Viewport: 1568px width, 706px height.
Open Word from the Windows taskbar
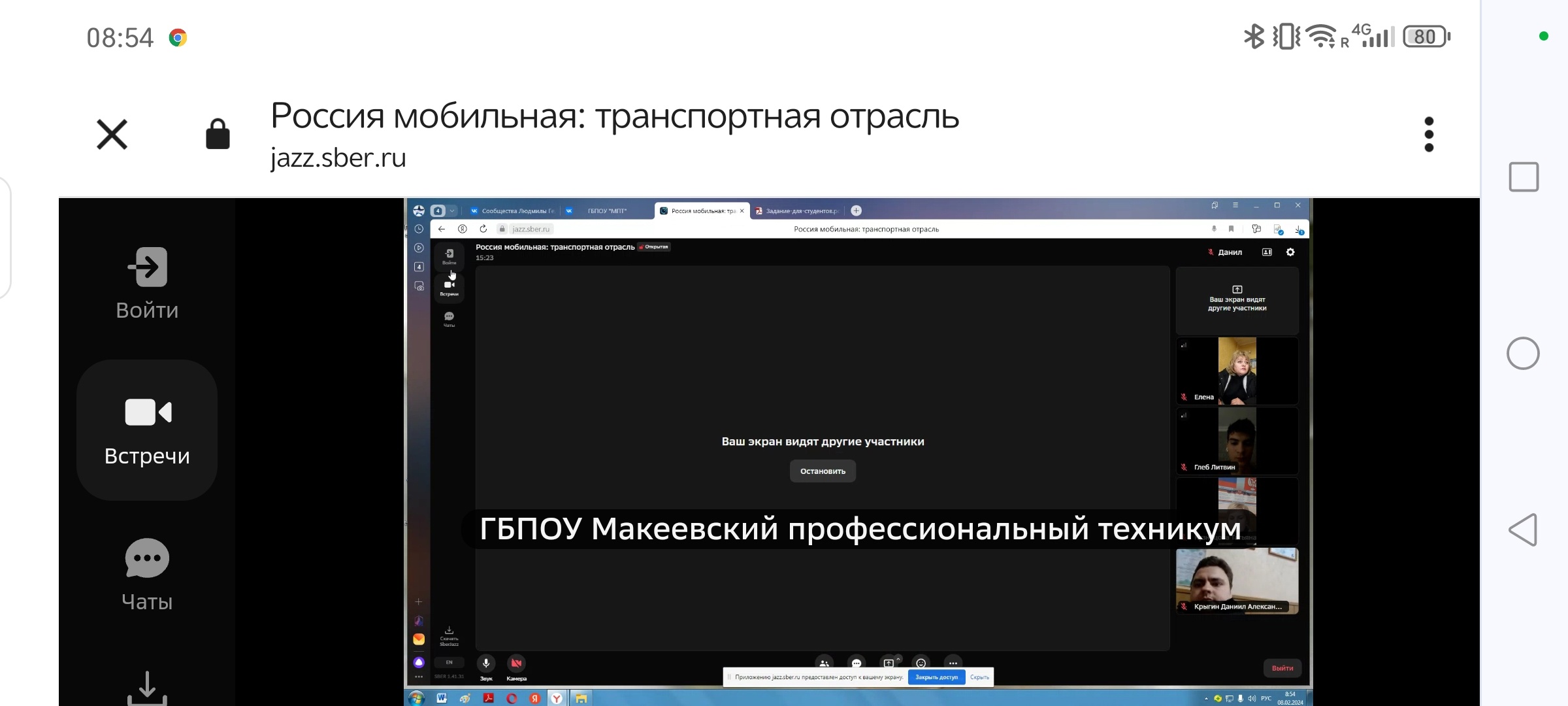[x=442, y=698]
